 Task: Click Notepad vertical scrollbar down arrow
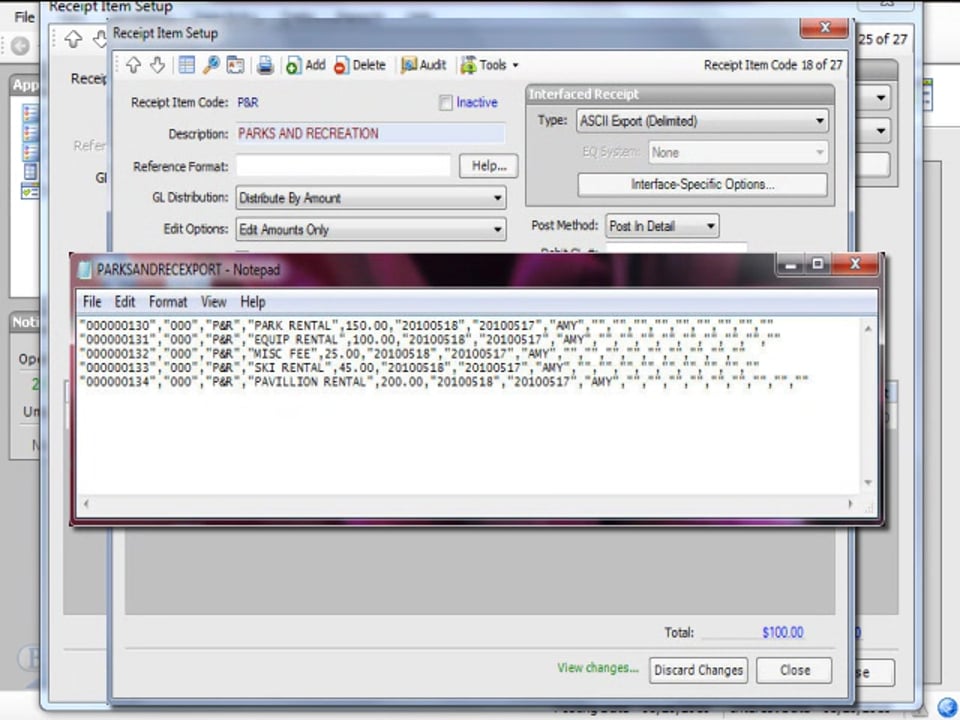(x=868, y=483)
